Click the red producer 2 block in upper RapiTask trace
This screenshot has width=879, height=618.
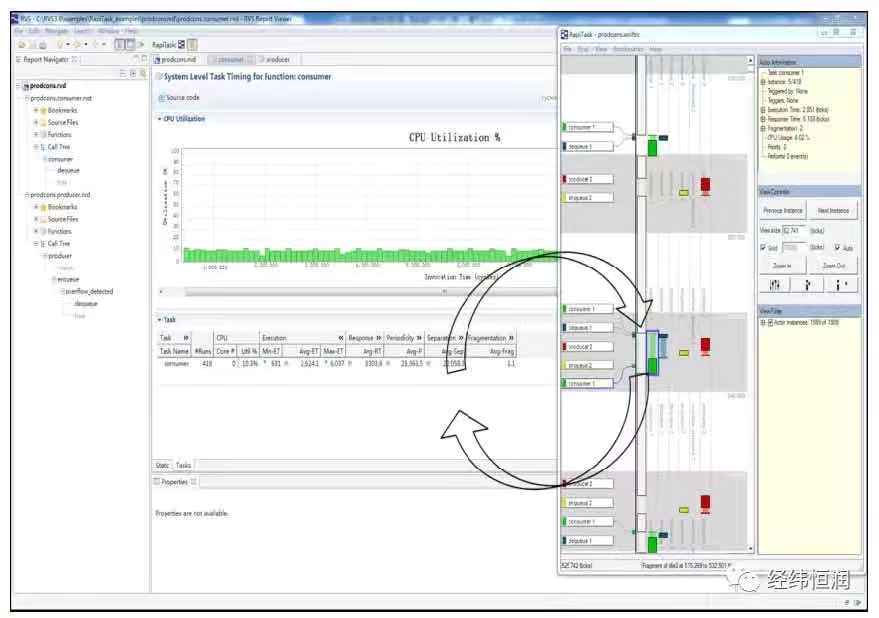pyautogui.click(x=705, y=185)
